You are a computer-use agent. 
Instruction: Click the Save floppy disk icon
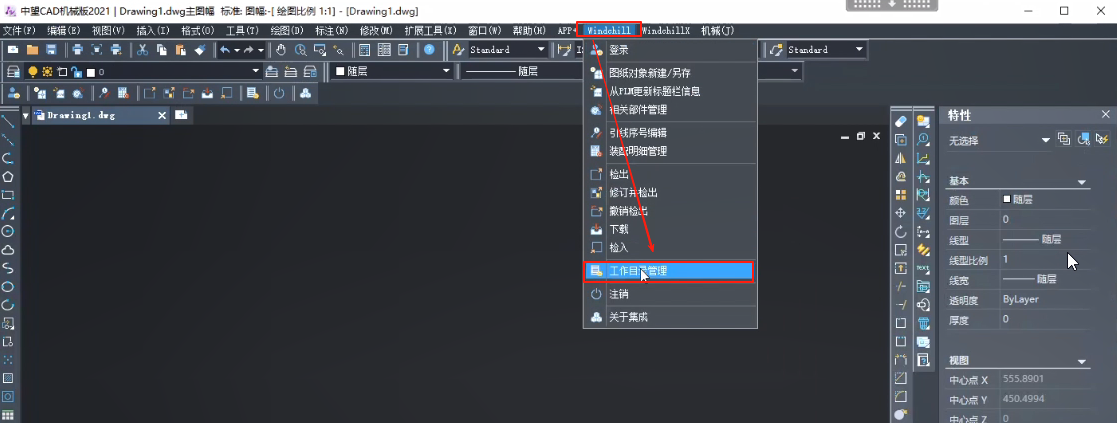coord(50,50)
